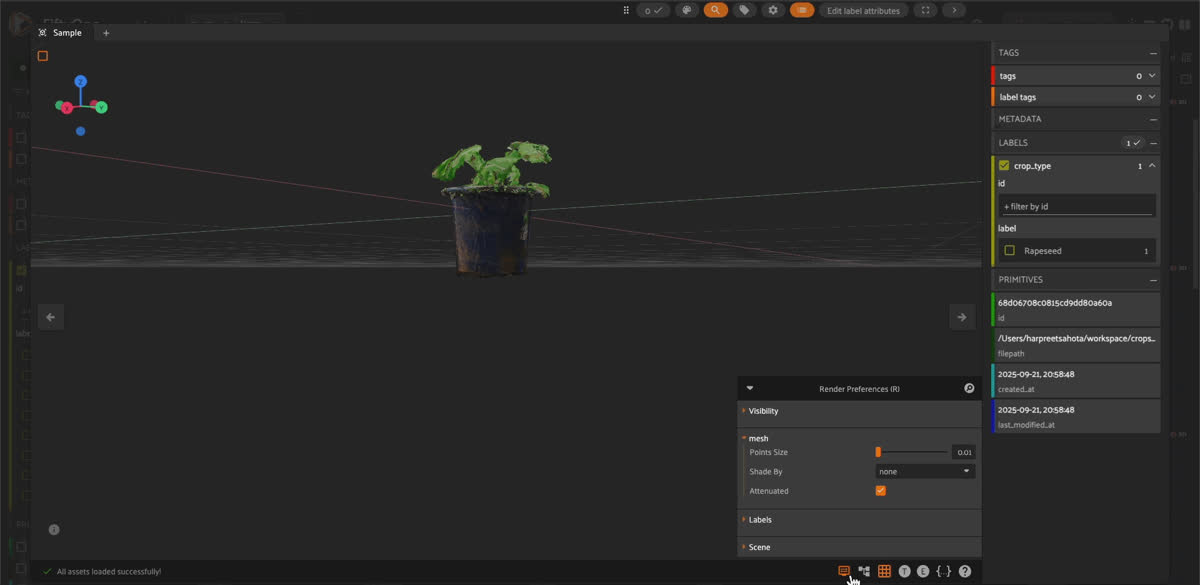Click the drag handle dots in top toolbar
The image size is (1200, 585).
pos(626,10)
